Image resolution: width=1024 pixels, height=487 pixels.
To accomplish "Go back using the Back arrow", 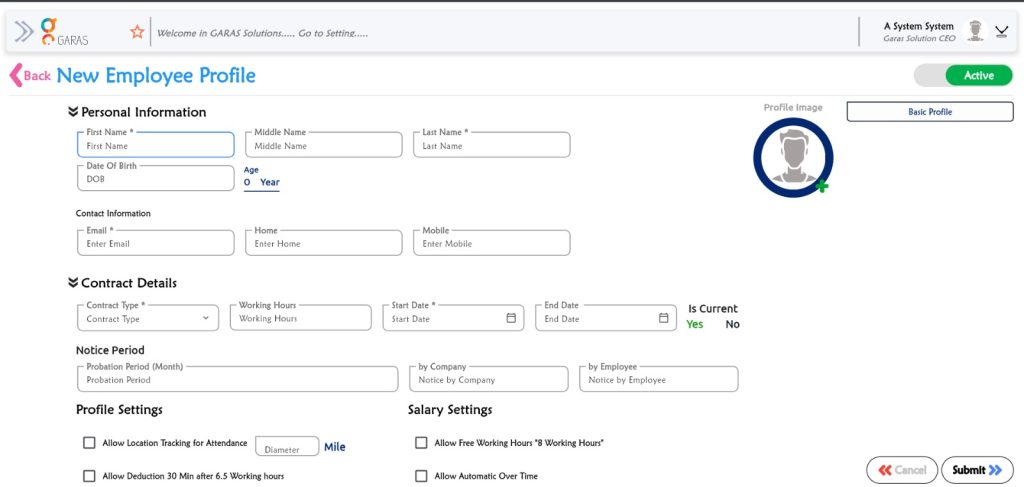I will [29, 76].
